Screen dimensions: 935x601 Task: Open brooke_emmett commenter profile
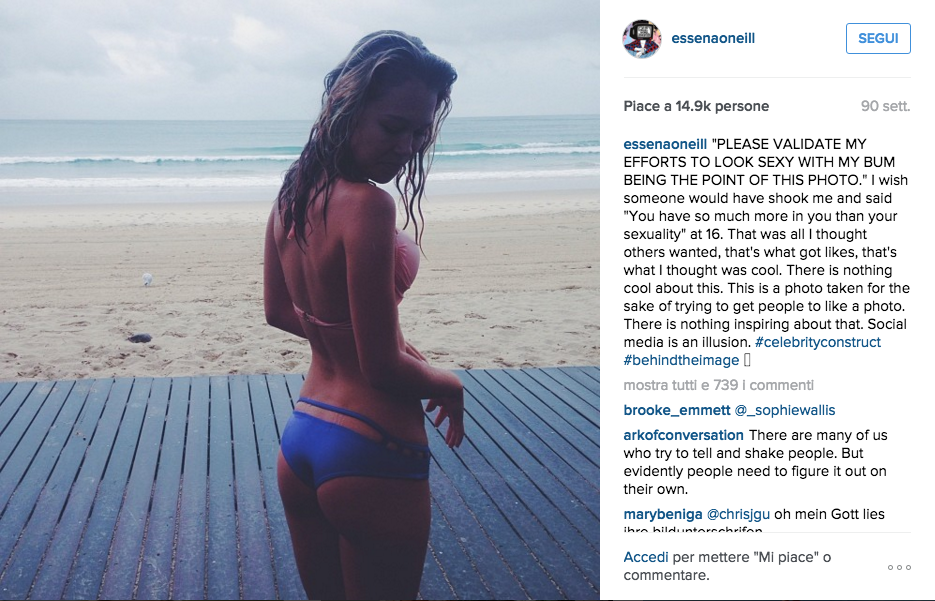pos(677,410)
